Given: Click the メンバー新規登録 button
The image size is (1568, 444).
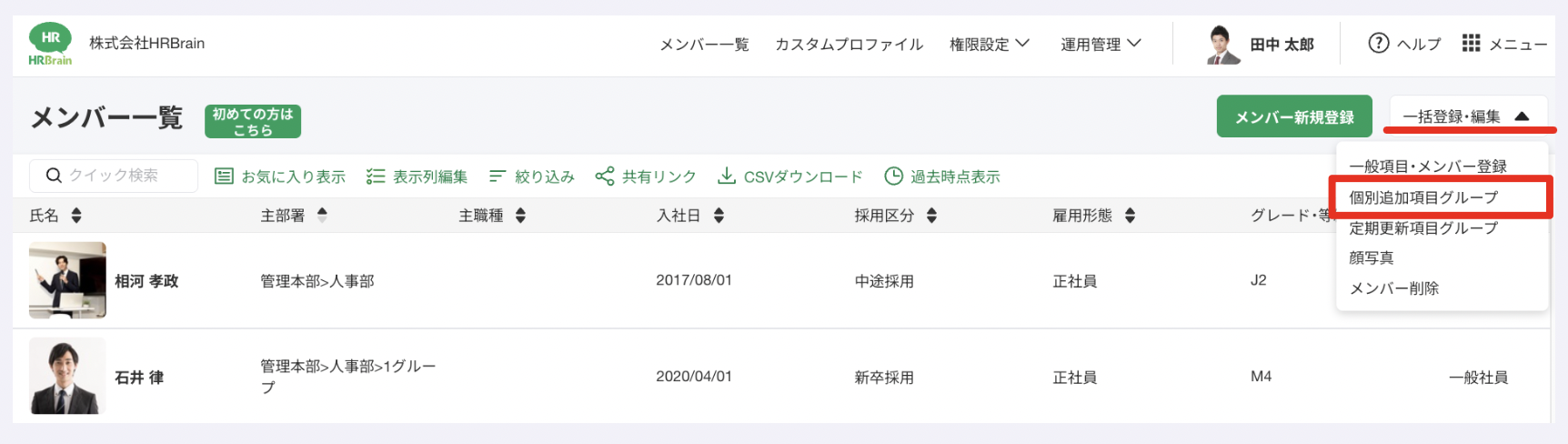Looking at the screenshot, I should pos(1294,116).
